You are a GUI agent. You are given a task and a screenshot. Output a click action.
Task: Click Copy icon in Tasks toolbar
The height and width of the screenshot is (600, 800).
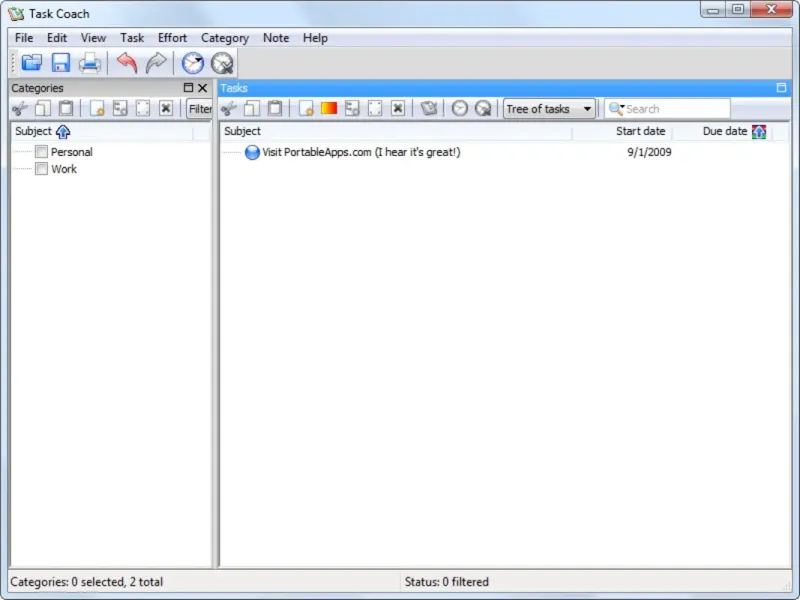point(252,108)
